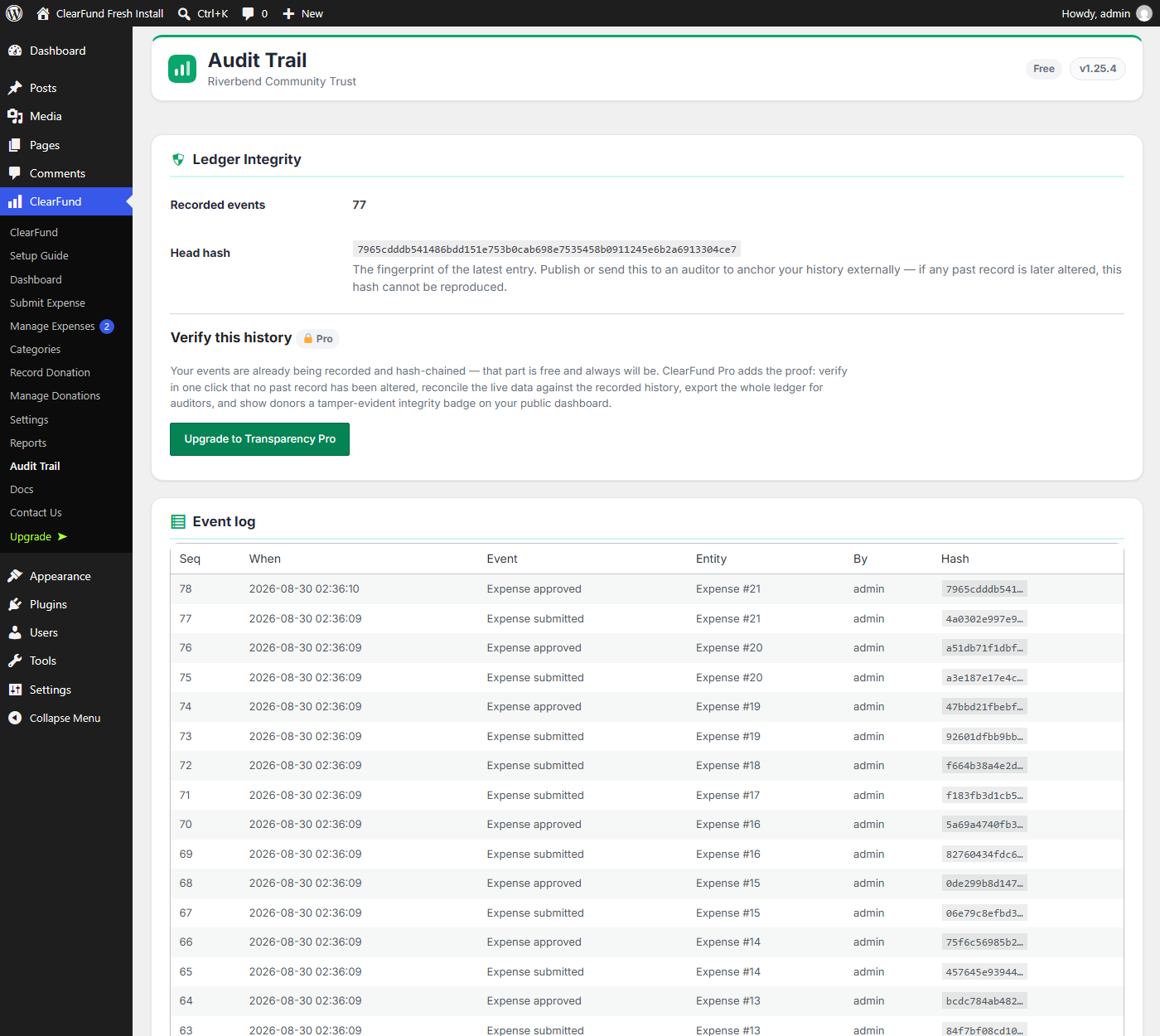The image size is (1160, 1036).
Task: Open Audit Trail submenu item
Action: pyautogui.click(x=35, y=466)
